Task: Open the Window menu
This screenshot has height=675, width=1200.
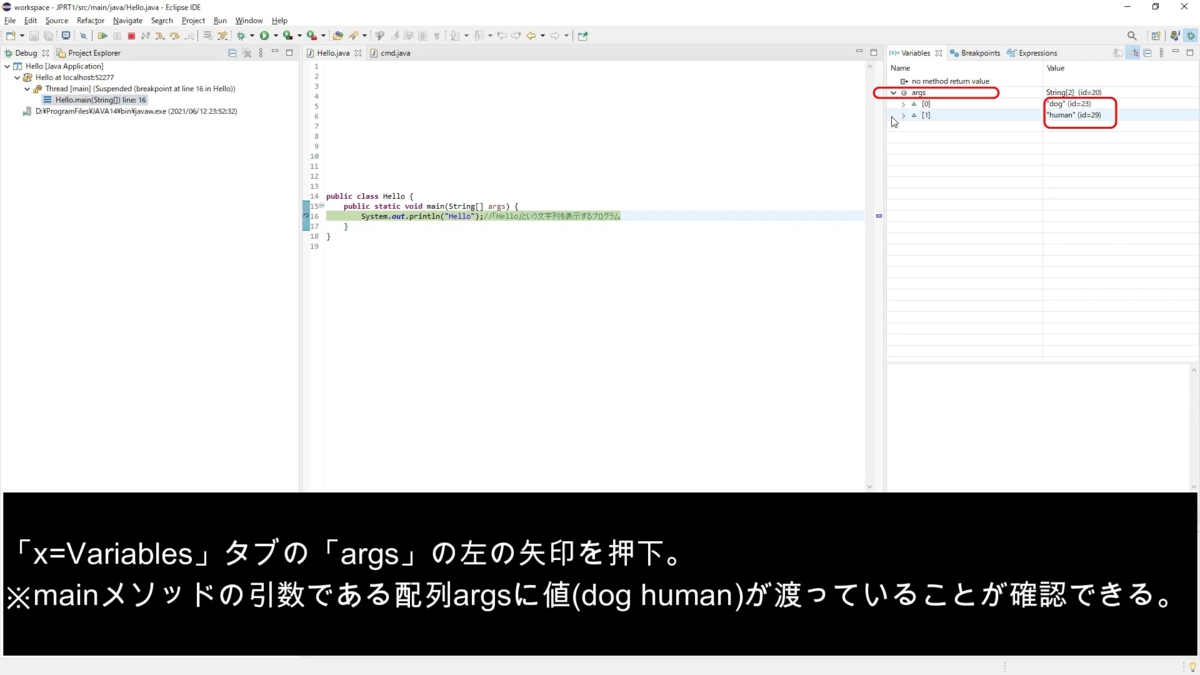Action: 249,20
